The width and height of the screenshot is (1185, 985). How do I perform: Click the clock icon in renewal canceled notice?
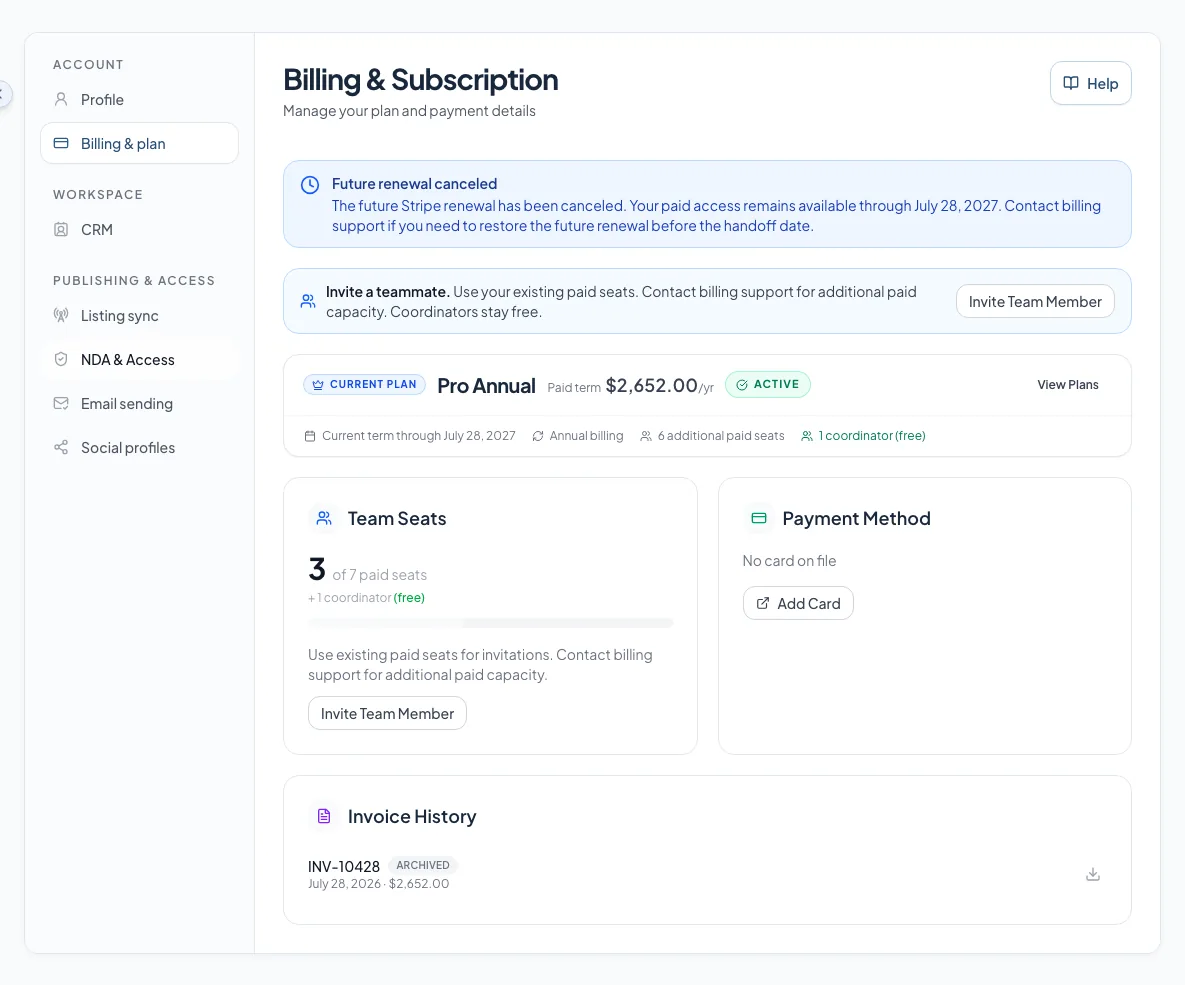click(x=310, y=185)
